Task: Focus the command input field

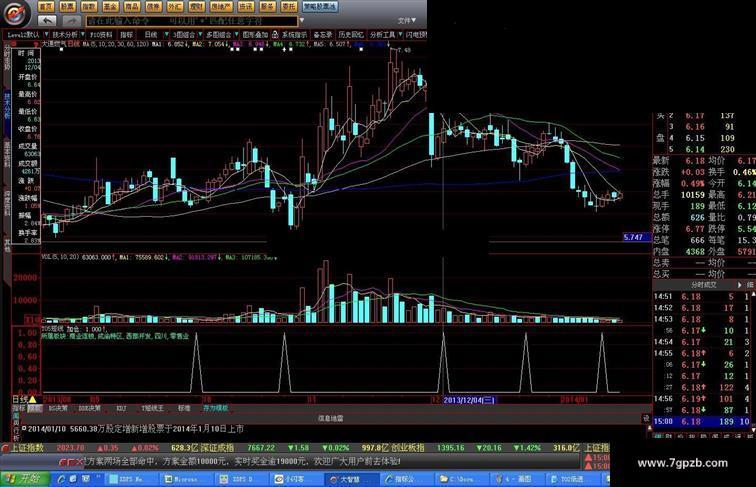Action: (x=192, y=21)
